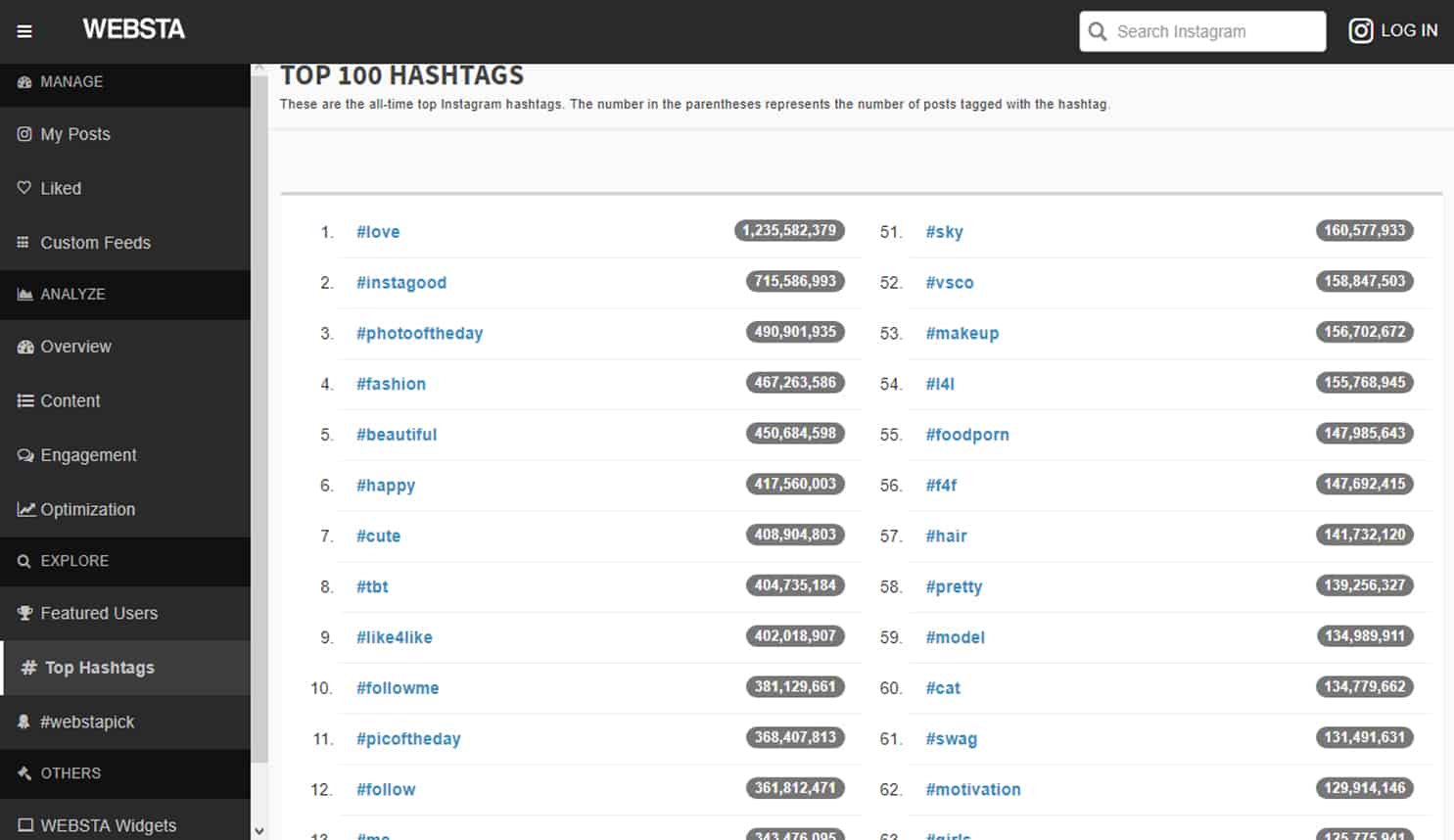Click the sidebar scrollbar down arrow

click(x=258, y=830)
